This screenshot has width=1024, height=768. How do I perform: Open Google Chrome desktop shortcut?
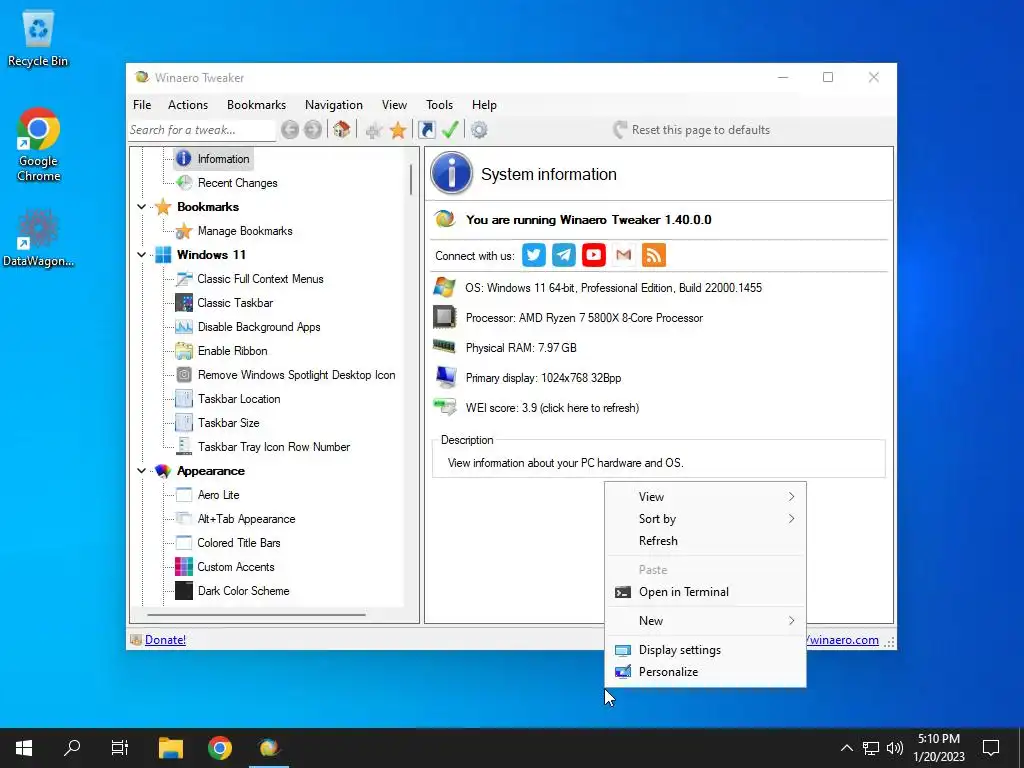click(38, 144)
